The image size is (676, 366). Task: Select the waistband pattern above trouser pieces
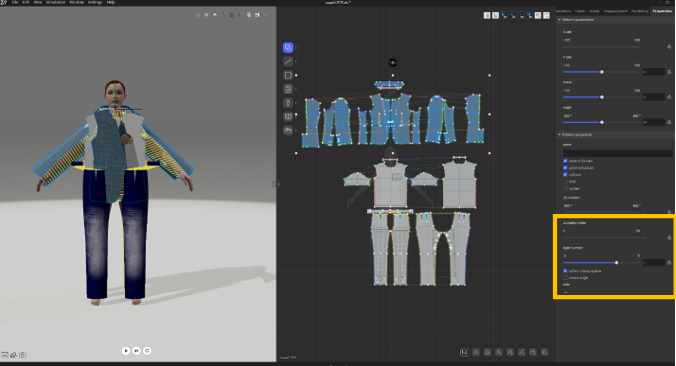point(390,211)
